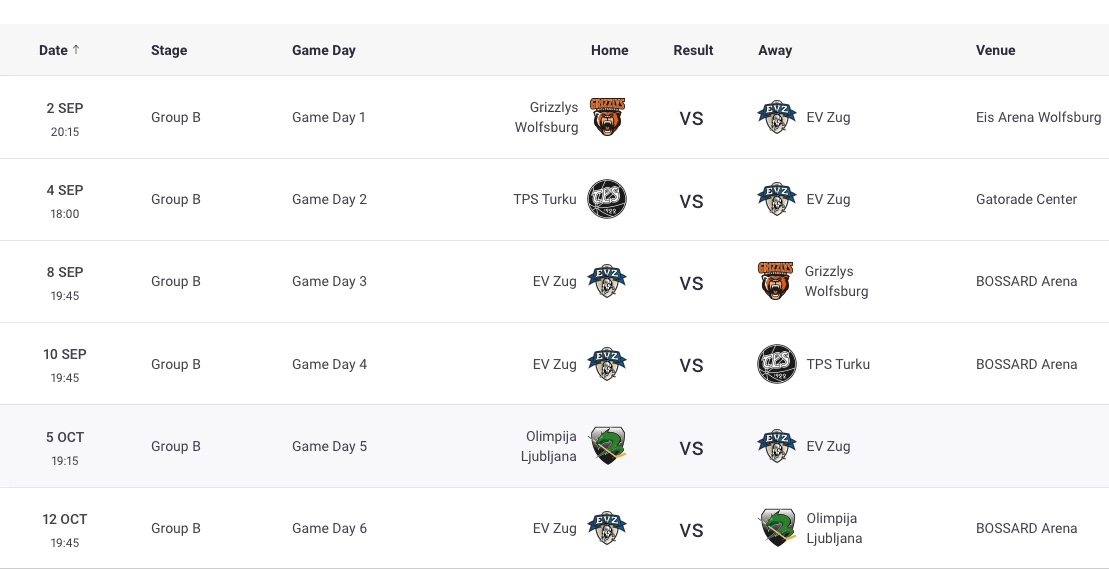The width and height of the screenshot is (1109, 569).
Task: Select the Gatorade Center venue
Action: pos(1026,199)
